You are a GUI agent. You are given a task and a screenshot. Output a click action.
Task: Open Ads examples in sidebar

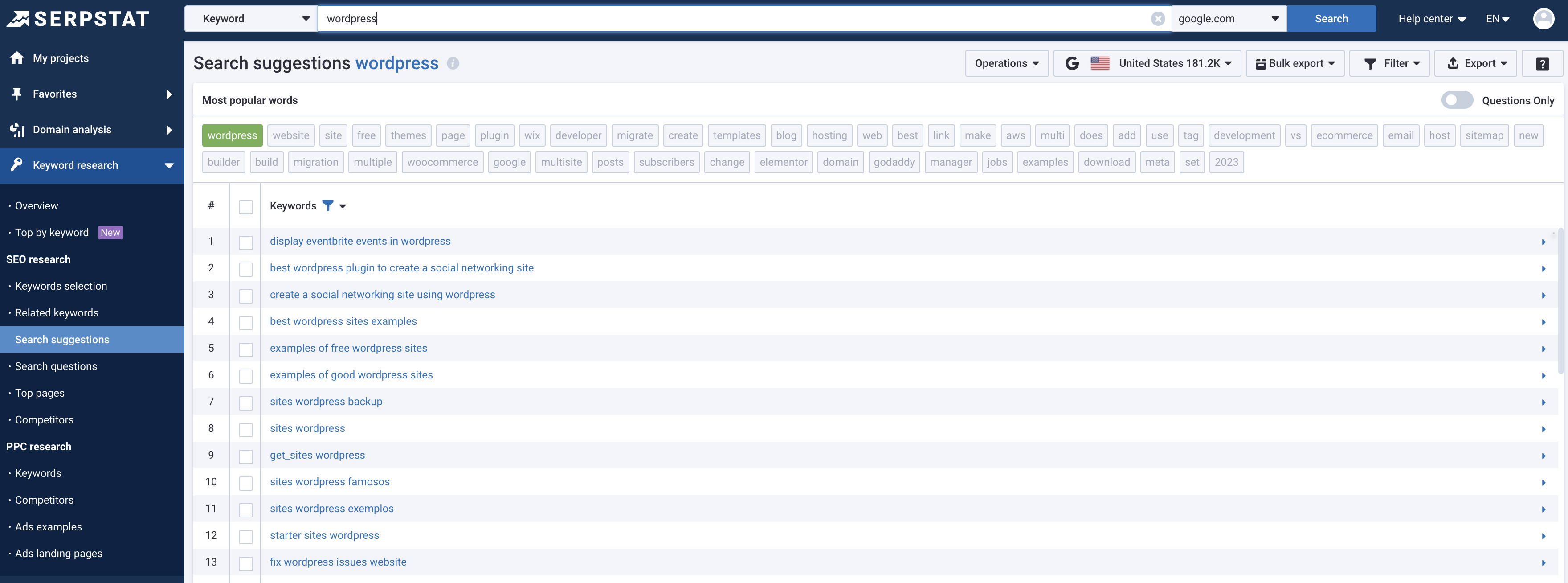[48, 526]
